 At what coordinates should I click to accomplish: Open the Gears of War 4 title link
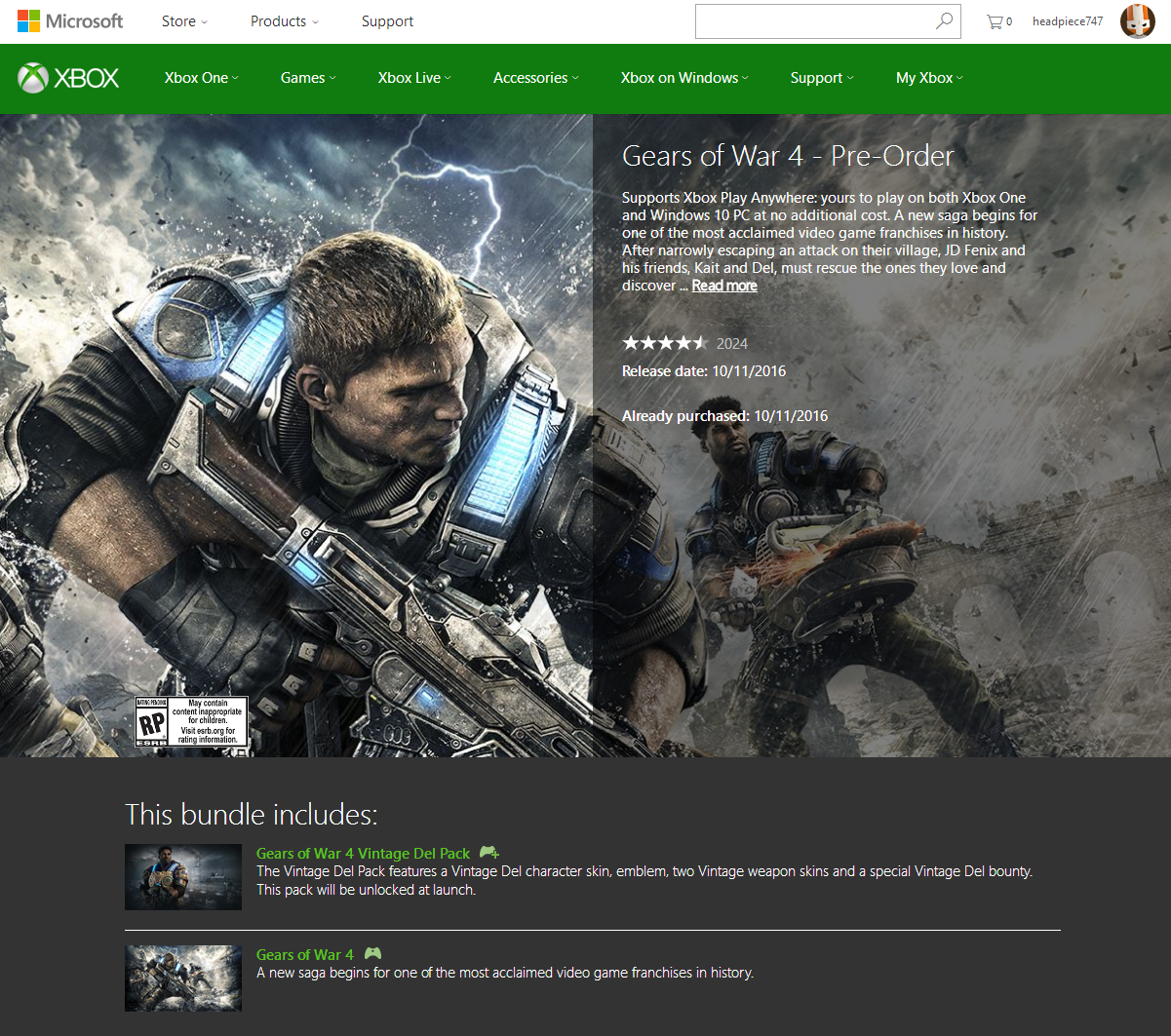pos(305,955)
